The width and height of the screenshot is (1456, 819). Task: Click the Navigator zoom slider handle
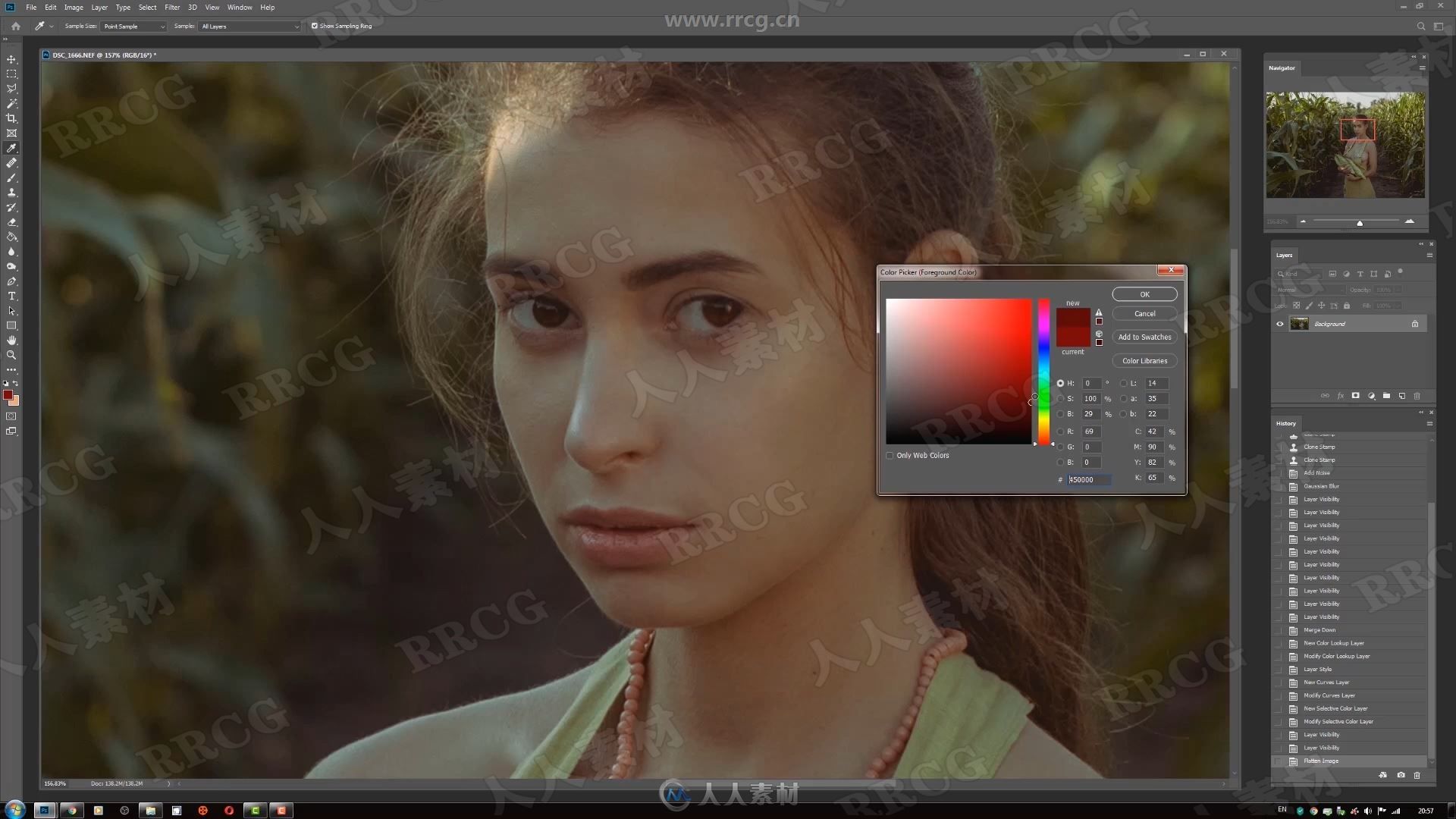tap(1360, 223)
